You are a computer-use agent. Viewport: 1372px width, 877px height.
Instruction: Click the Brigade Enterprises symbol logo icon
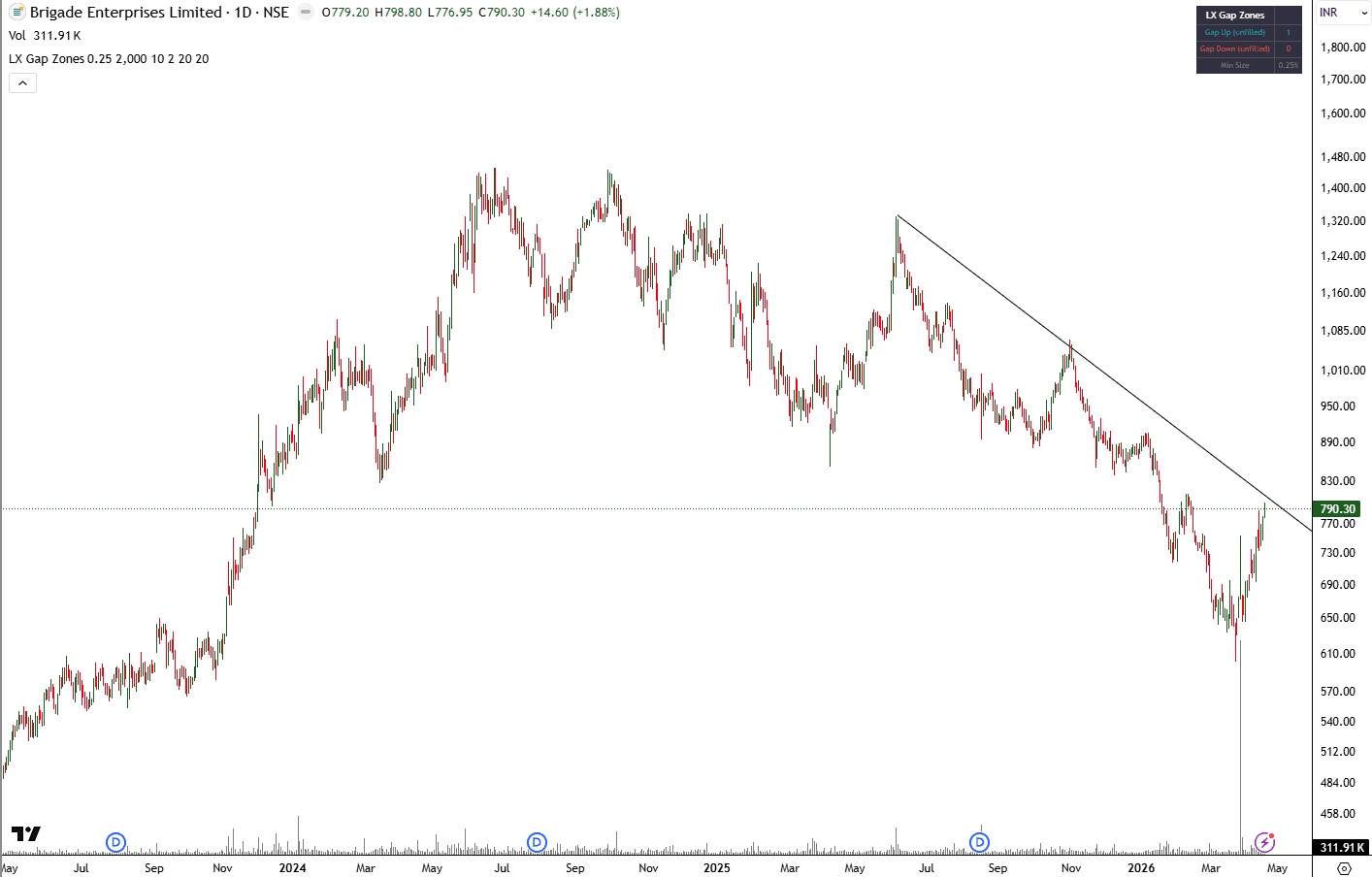point(16,13)
